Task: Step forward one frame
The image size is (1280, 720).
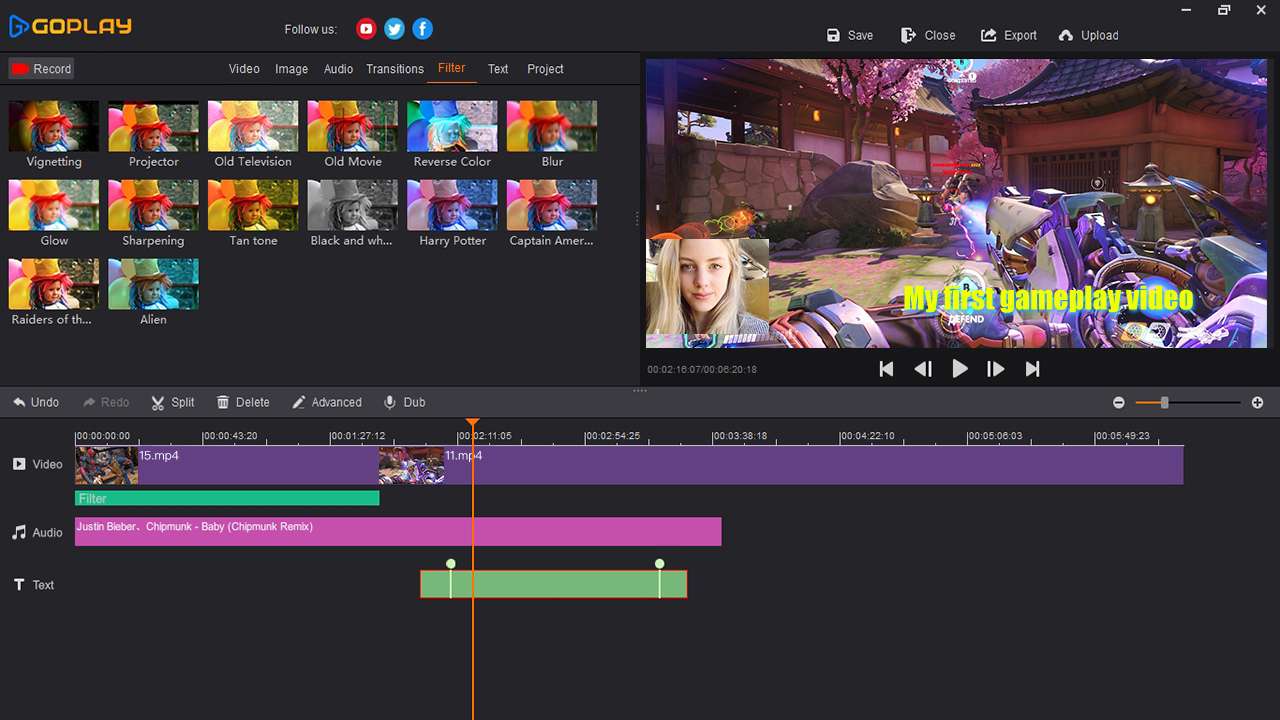Action: click(x=996, y=369)
